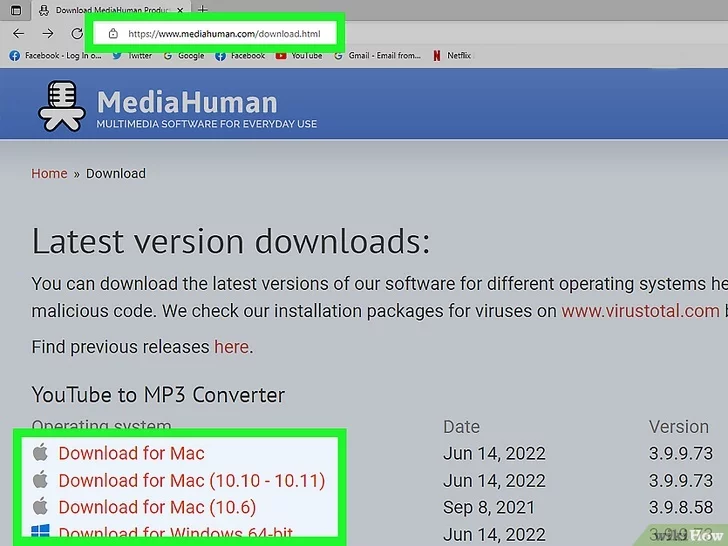Open the second Facebook bookmark
This screenshot has height=546, width=728.
pyautogui.click(x=240, y=56)
